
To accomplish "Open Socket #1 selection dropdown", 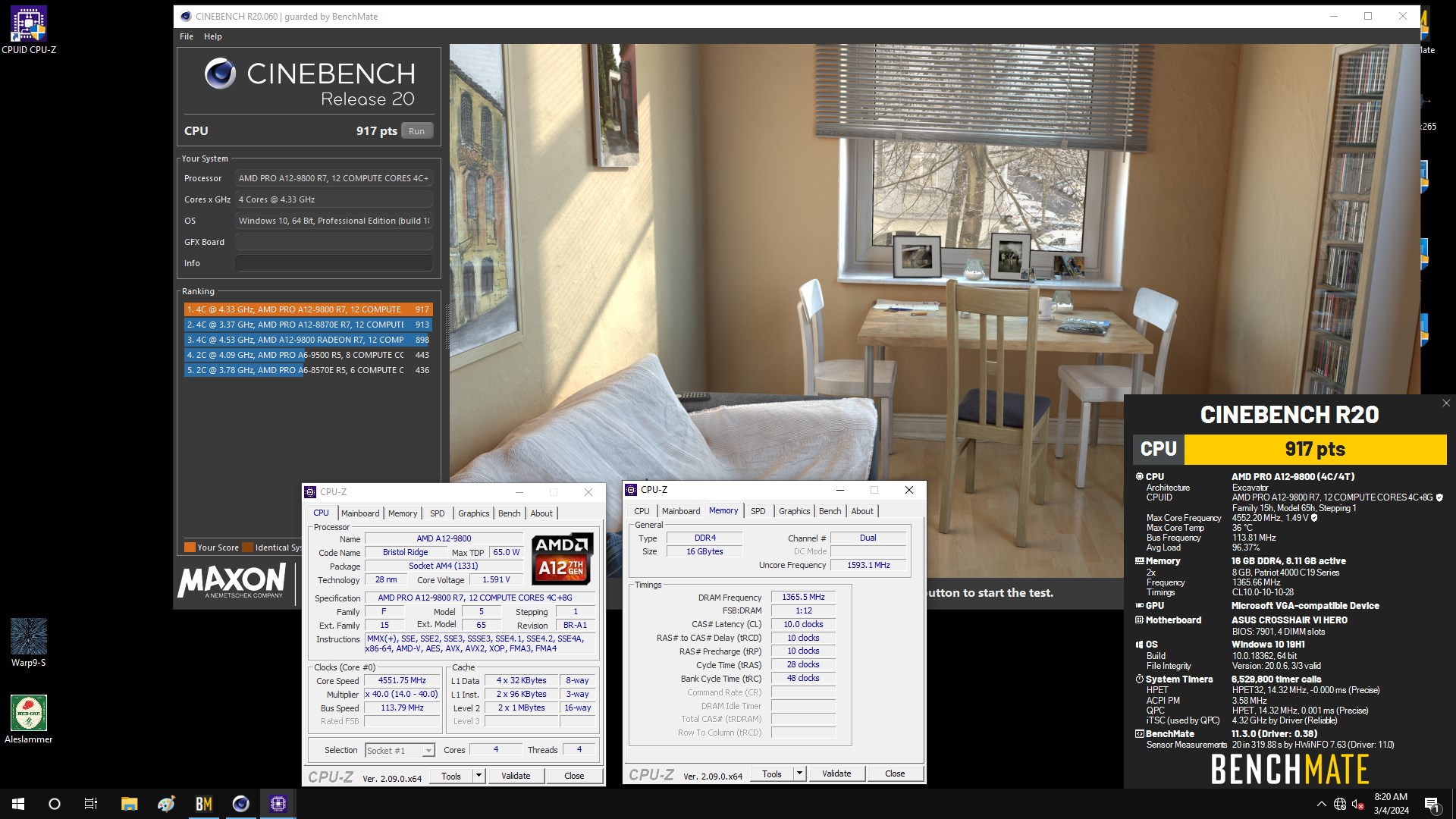I will coord(400,750).
